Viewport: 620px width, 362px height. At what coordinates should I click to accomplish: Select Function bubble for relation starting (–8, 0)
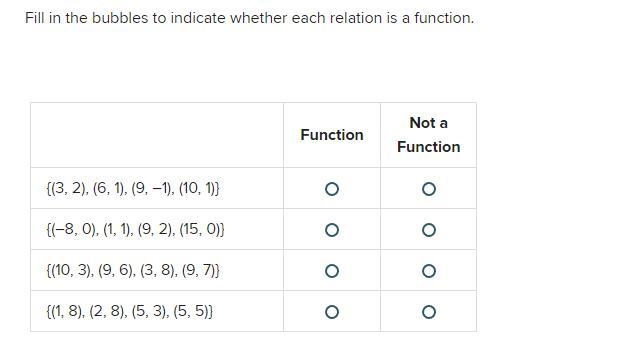(x=332, y=230)
